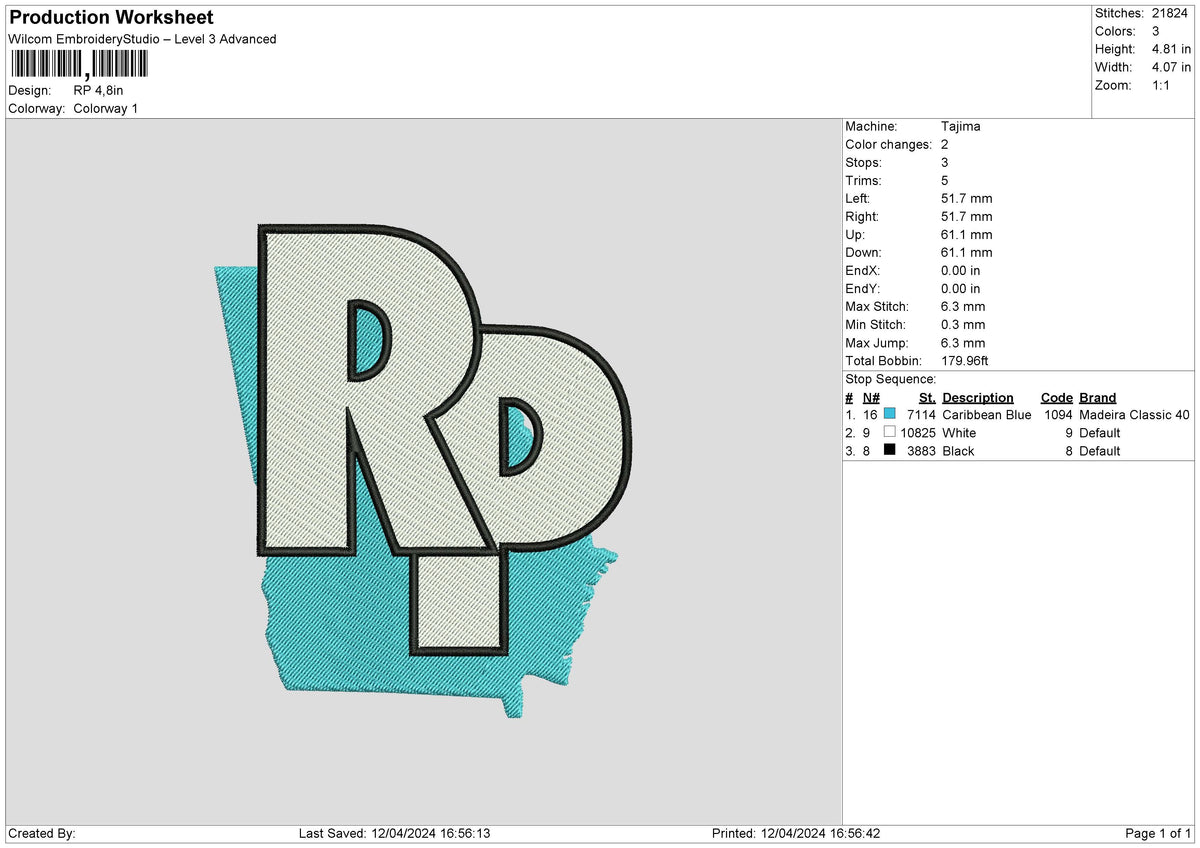Click the Trims value 5
Screen dimensions: 1200x848
point(945,181)
